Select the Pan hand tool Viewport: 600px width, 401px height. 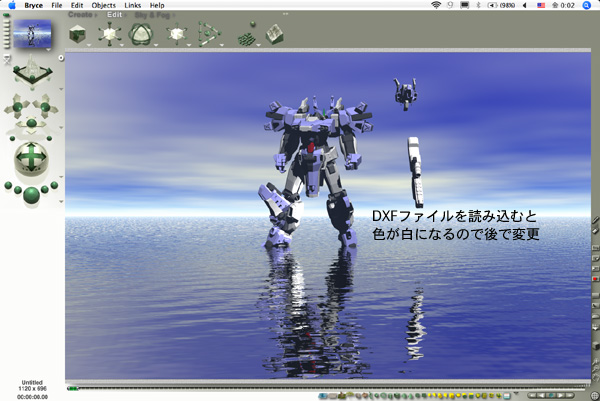[x=595, y=377]
